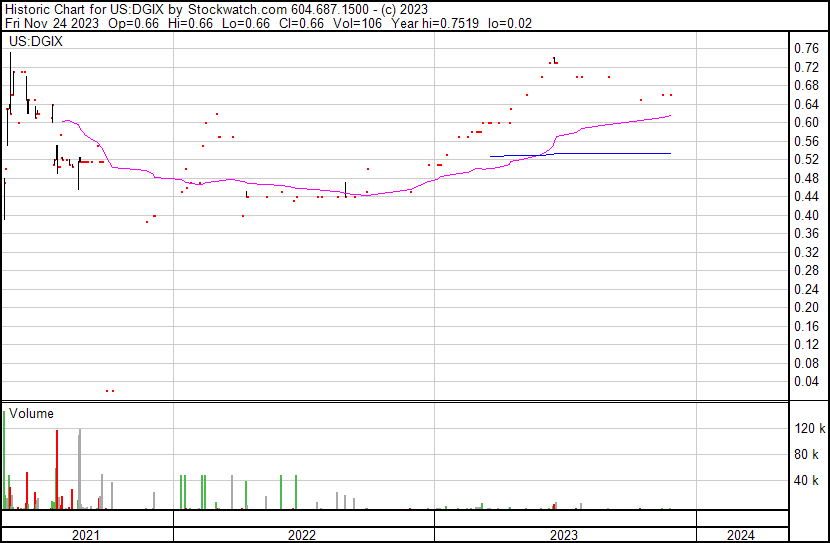Click the tall red volume bar in 2021
The image size is (830, 543).
(x=57, y=470)
